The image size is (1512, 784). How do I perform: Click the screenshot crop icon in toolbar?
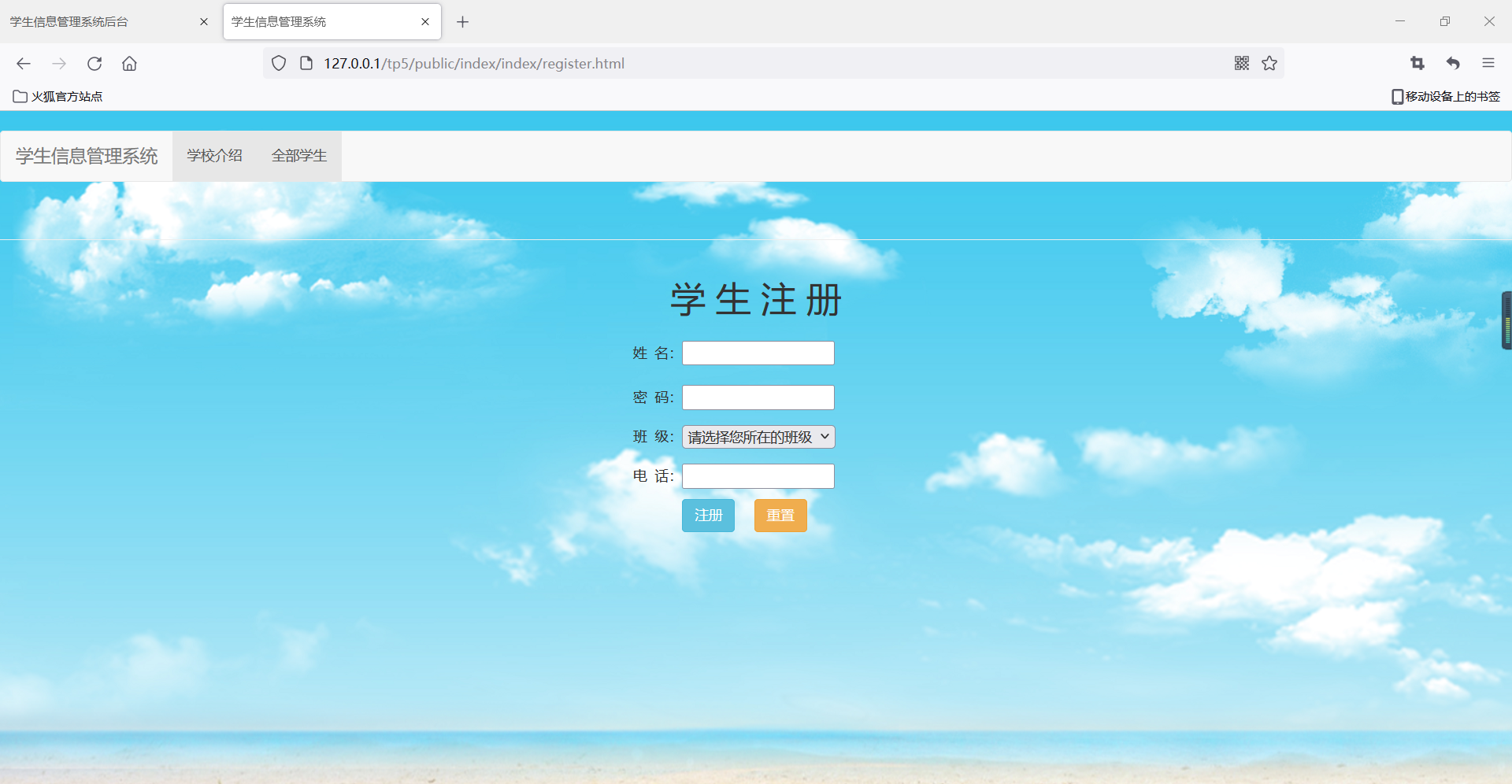[x=1417, y=63]
